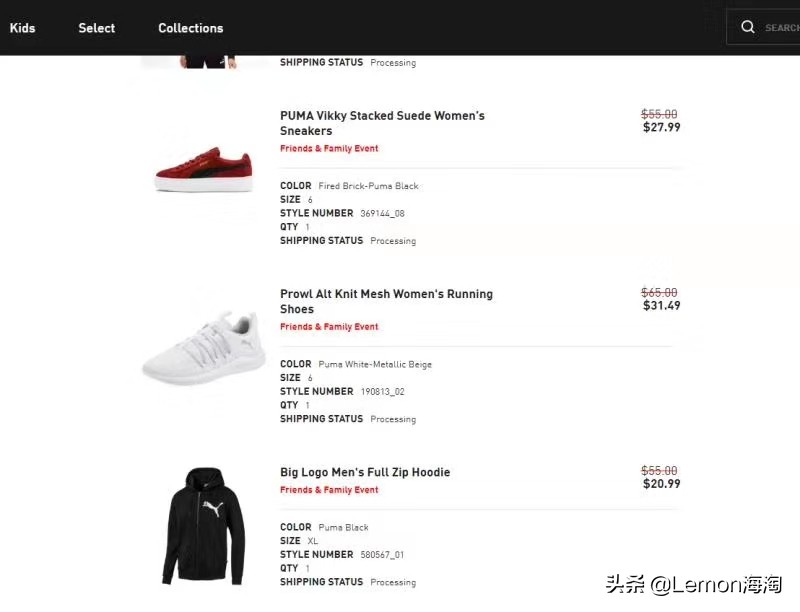Open the Collections navigation menu
800x612 pixels.
[x=190, y=28]
